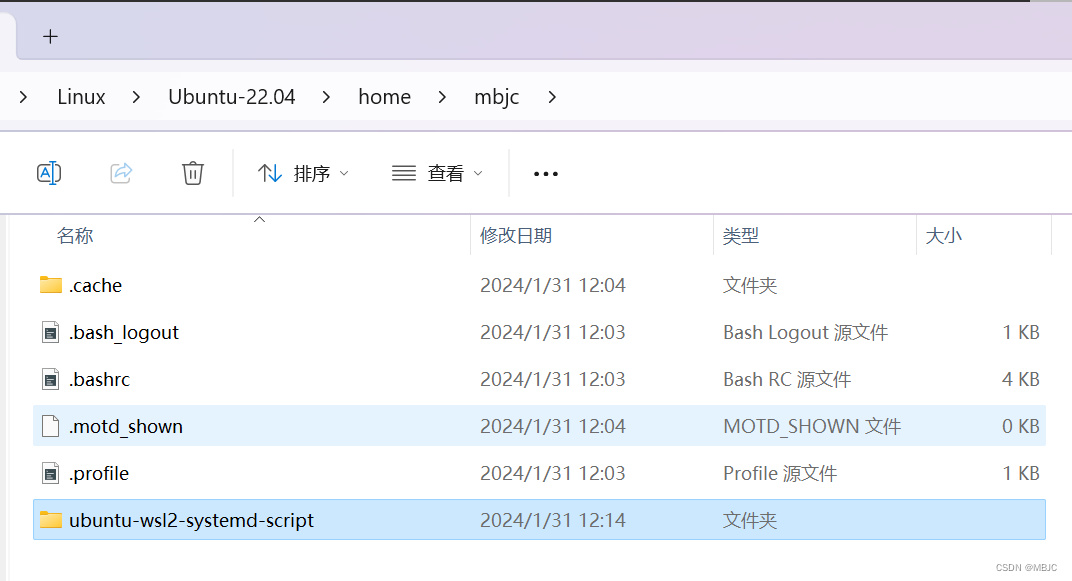Viewport: 1072px width, 581px height.
Task: Click the new tab plus button
Action: (x=50, y=37)
